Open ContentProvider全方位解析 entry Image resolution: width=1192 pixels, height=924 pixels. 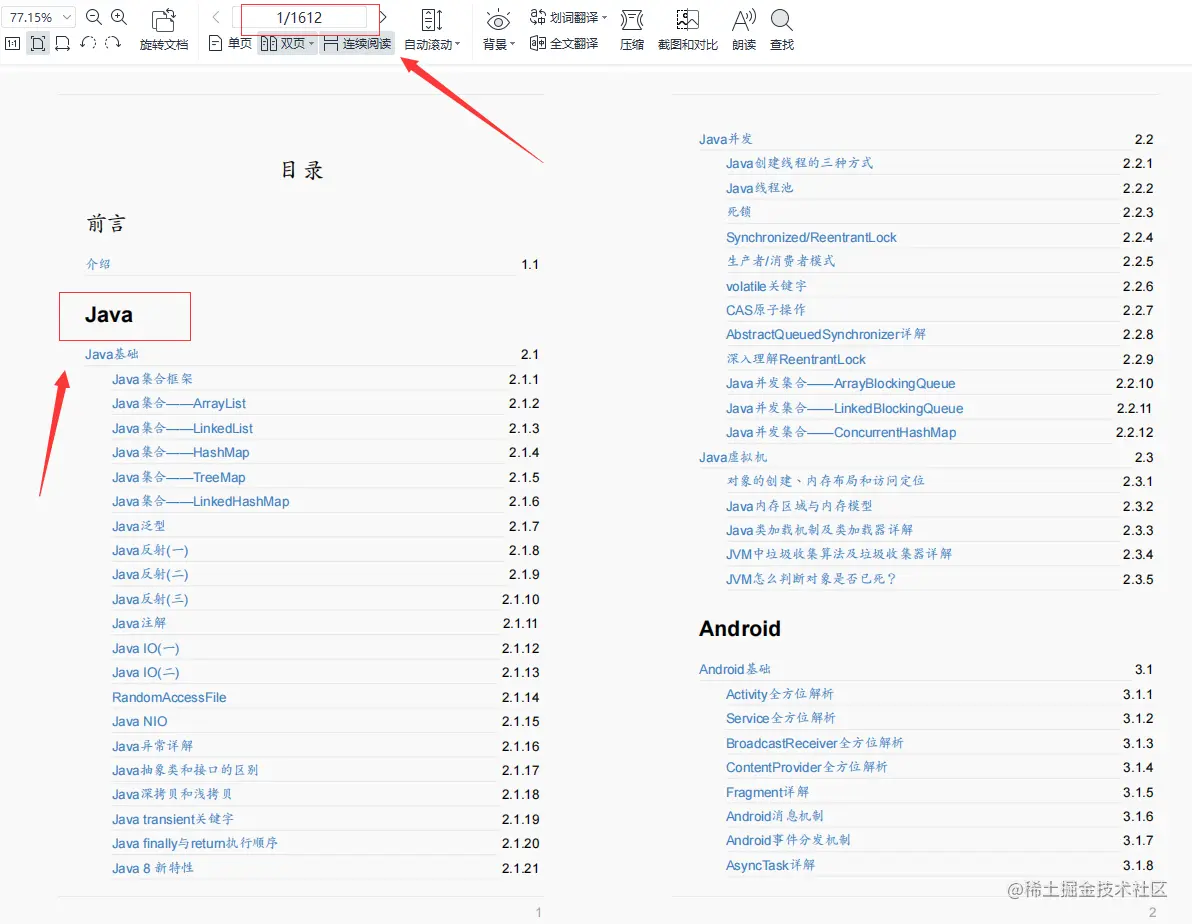(807, 767)
